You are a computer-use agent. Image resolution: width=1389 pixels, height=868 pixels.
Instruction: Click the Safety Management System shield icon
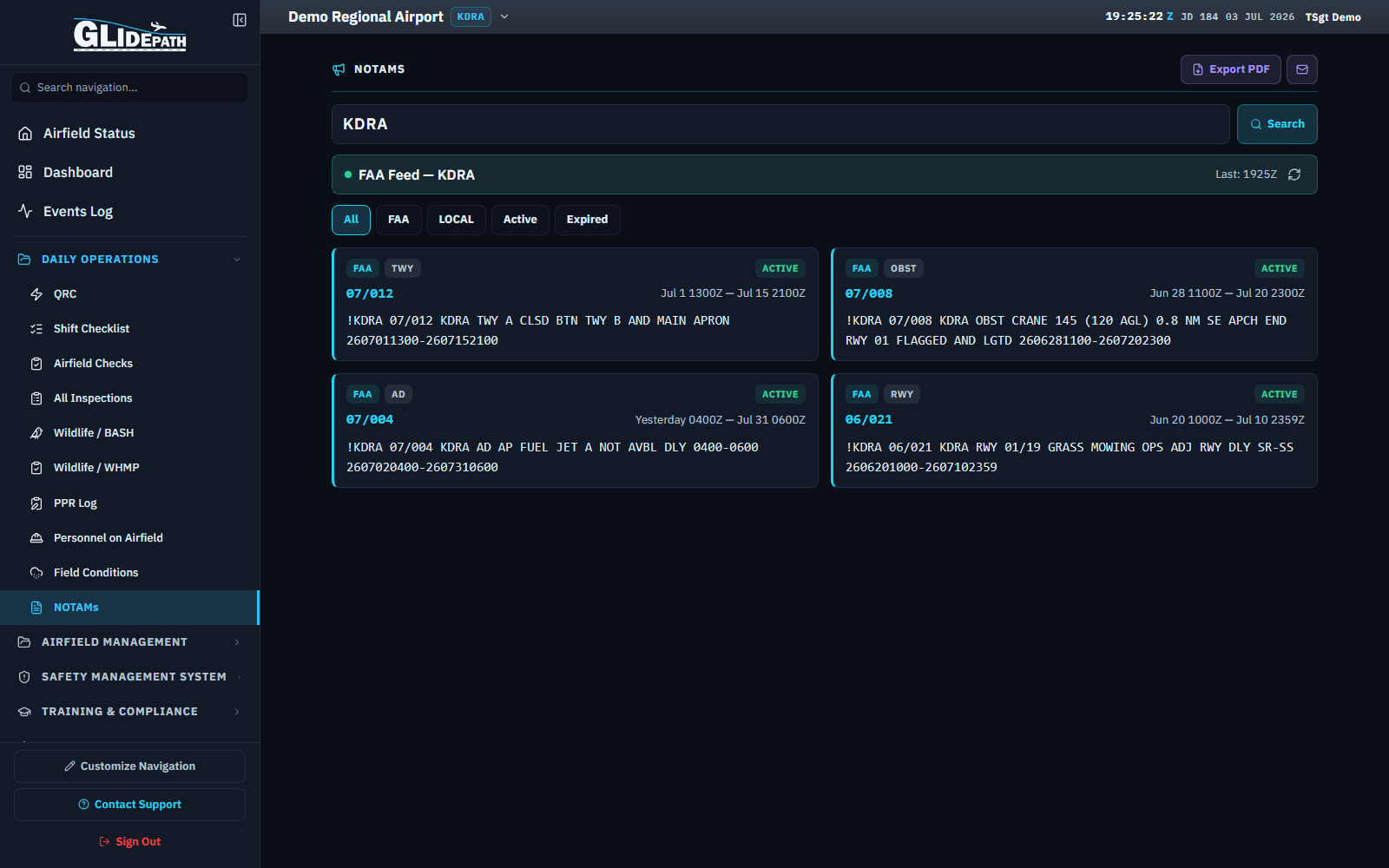click(24, 677)
